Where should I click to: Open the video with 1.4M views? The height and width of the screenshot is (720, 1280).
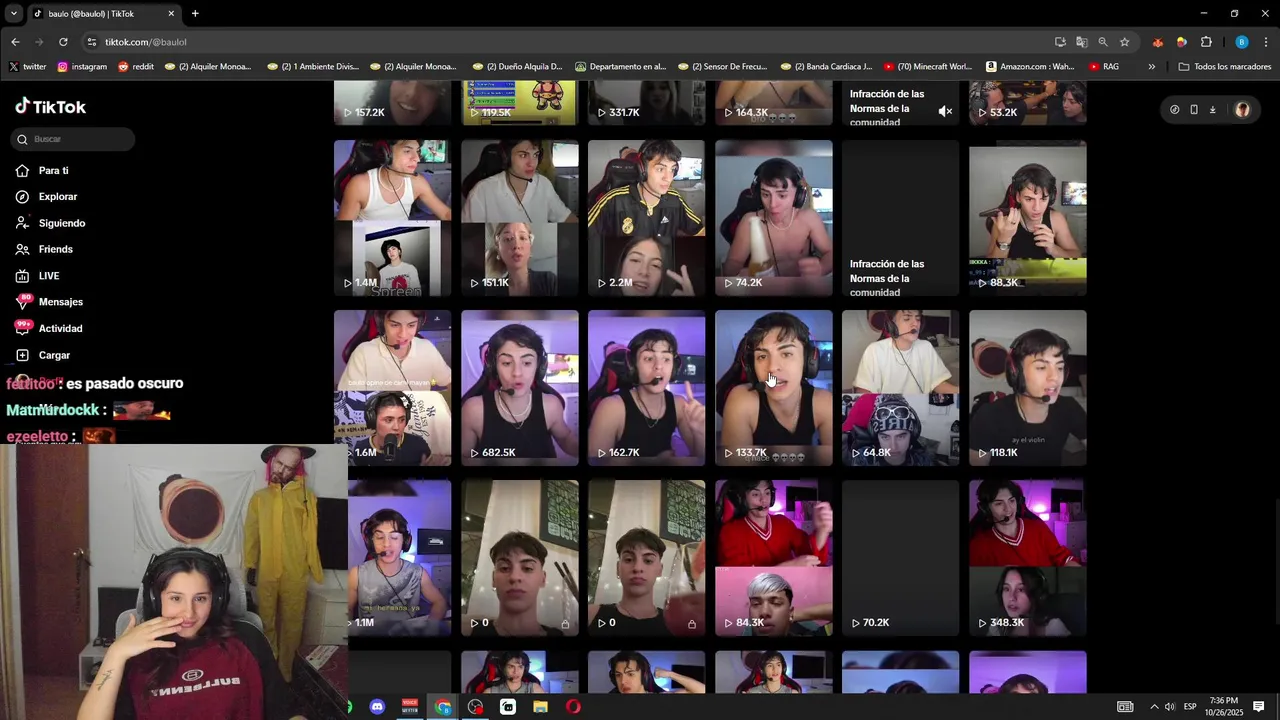(392, 218)
